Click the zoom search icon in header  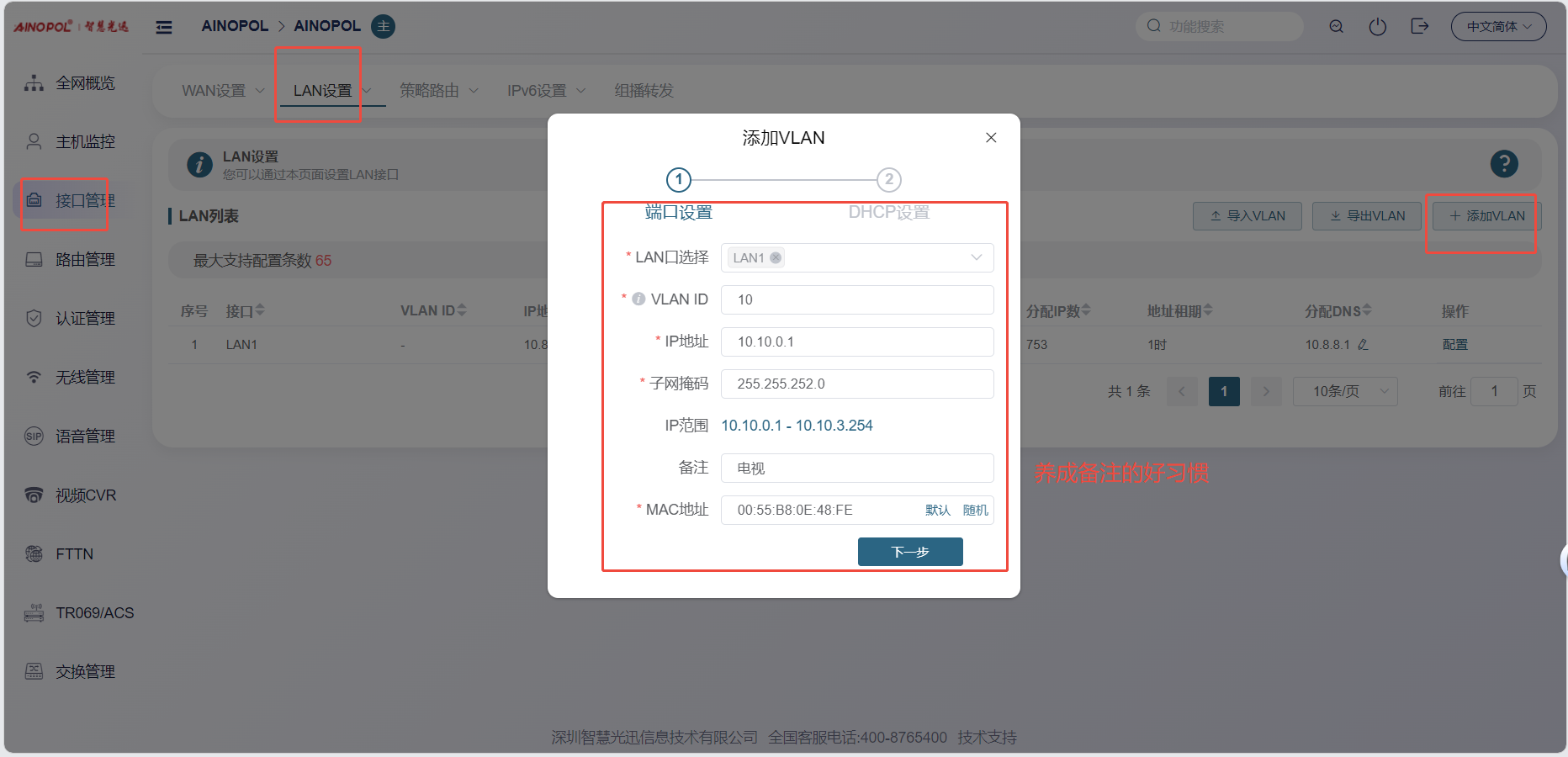1336,27
